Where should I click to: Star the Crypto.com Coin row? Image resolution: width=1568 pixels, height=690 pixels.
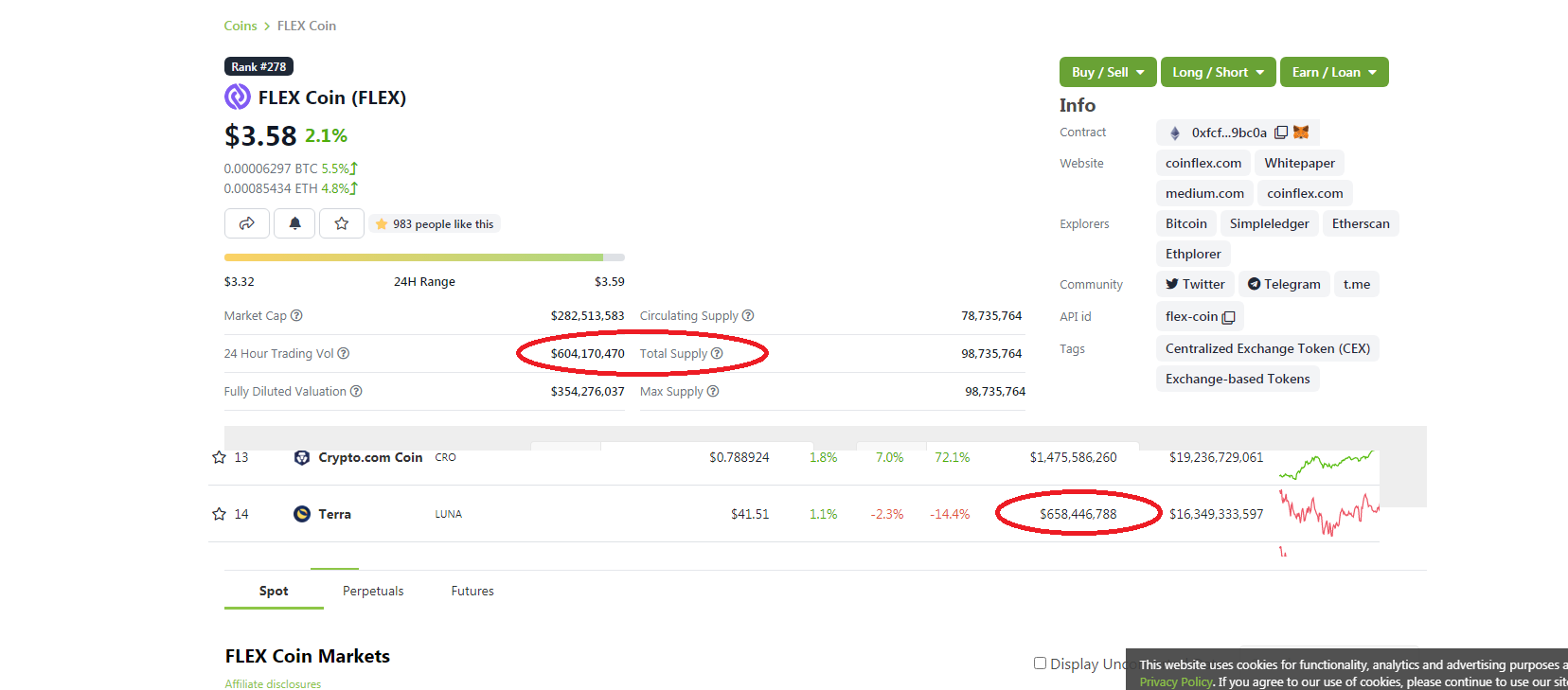tap(220, 457)
